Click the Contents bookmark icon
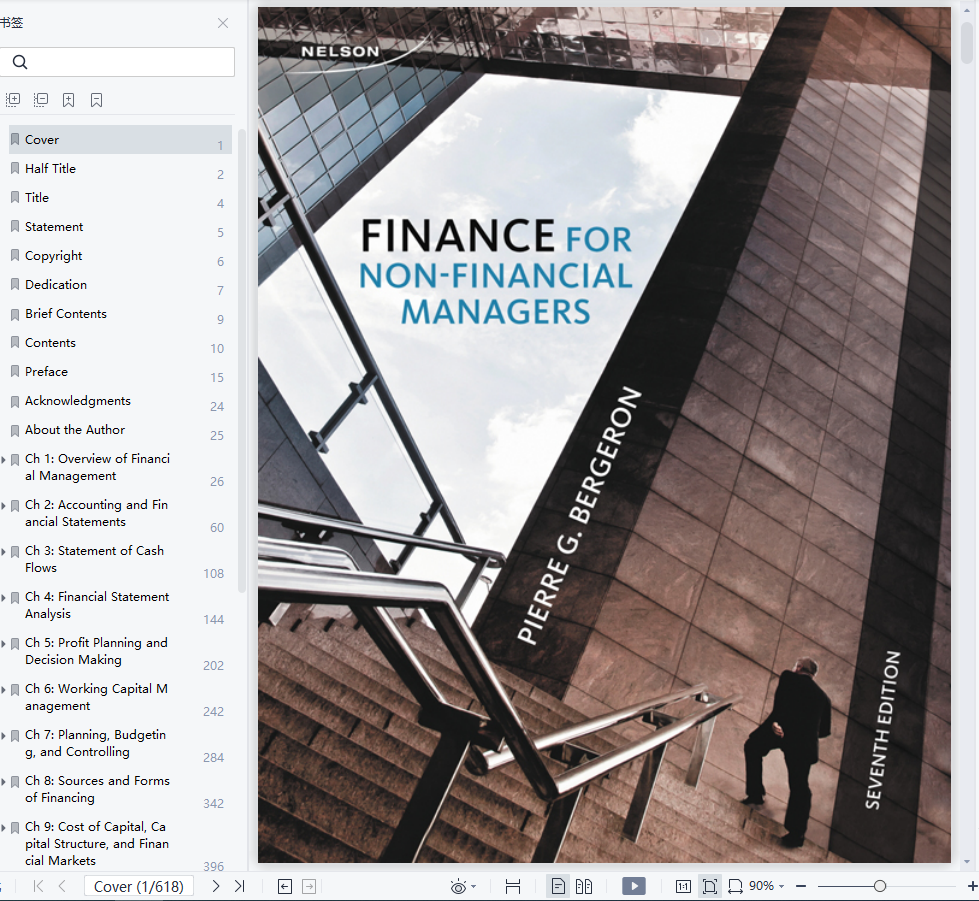 click(15, 342)
